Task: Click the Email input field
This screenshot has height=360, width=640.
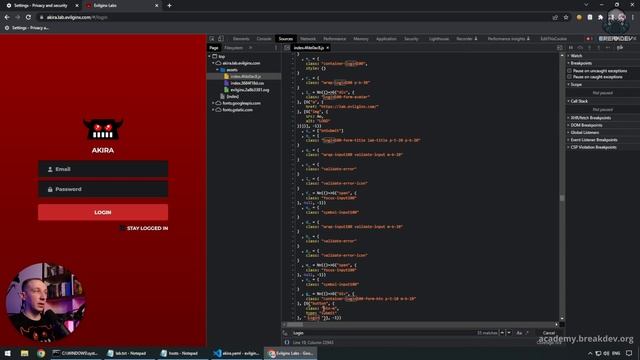Action: (x=103, y=169)
